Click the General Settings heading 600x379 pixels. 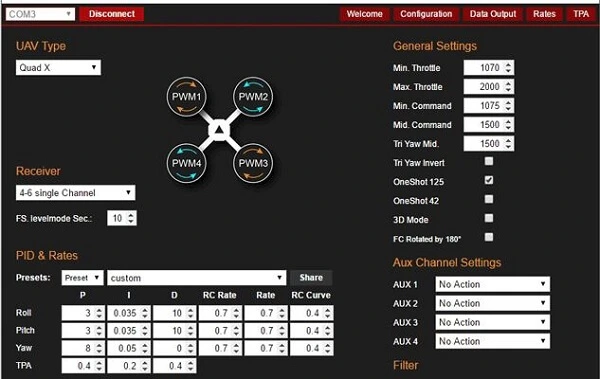click(x=435, y=46)
